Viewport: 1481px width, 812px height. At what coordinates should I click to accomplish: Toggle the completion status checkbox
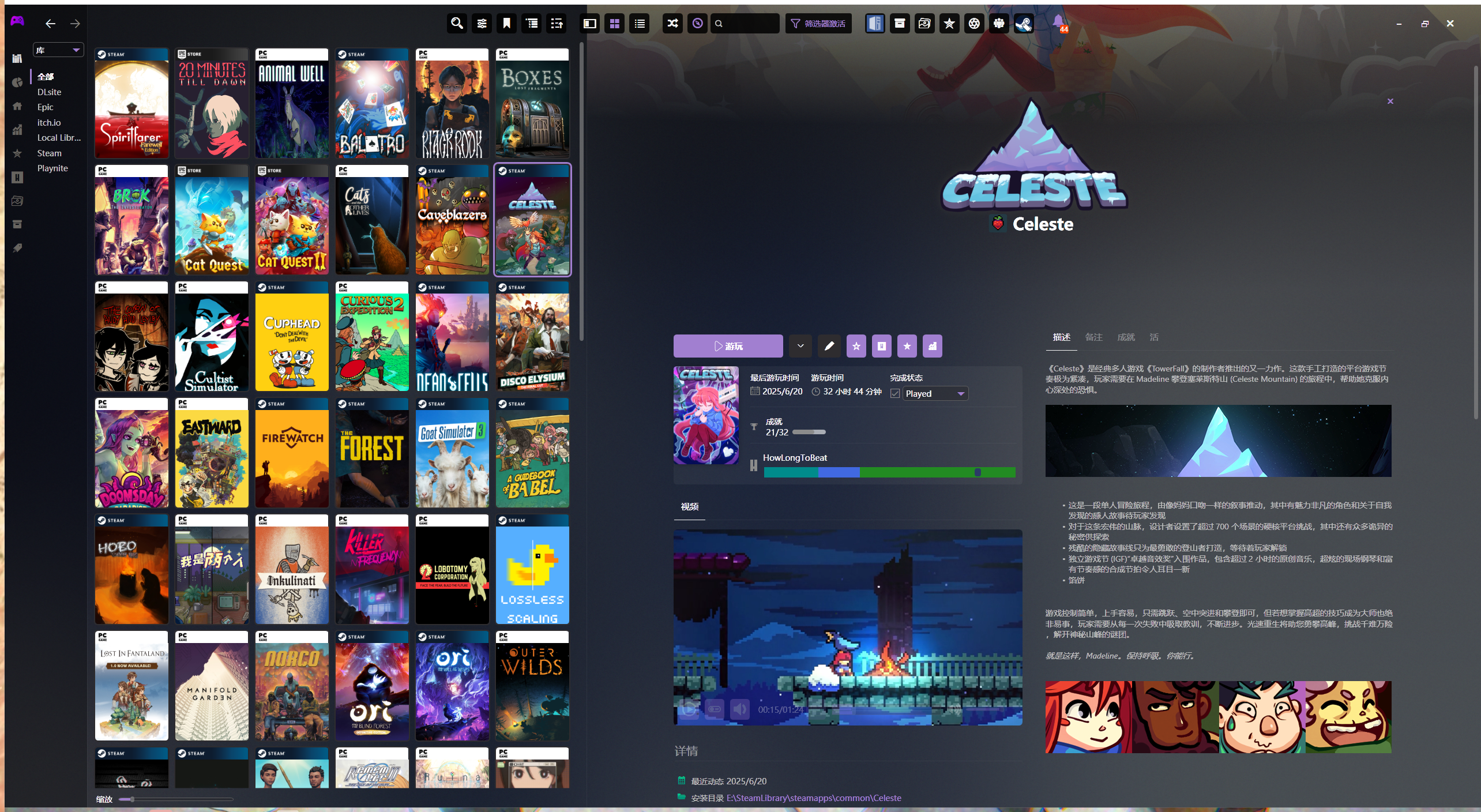[895, 393]
